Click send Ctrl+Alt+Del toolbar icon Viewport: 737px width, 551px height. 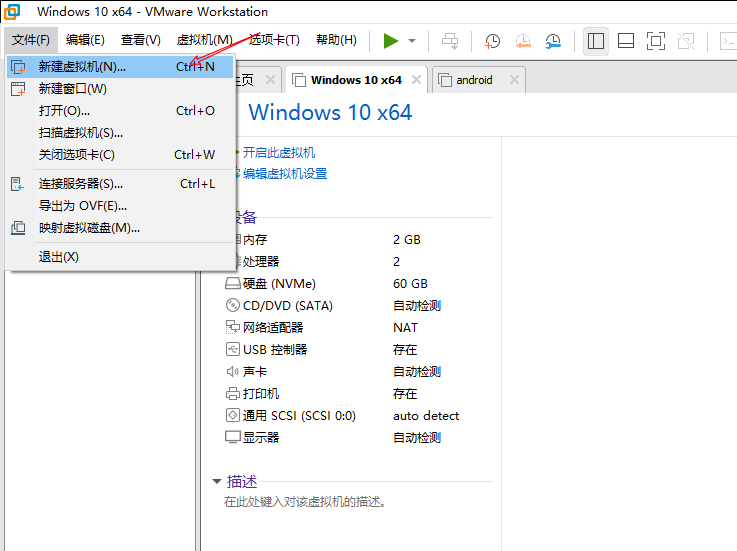[450, 41]
